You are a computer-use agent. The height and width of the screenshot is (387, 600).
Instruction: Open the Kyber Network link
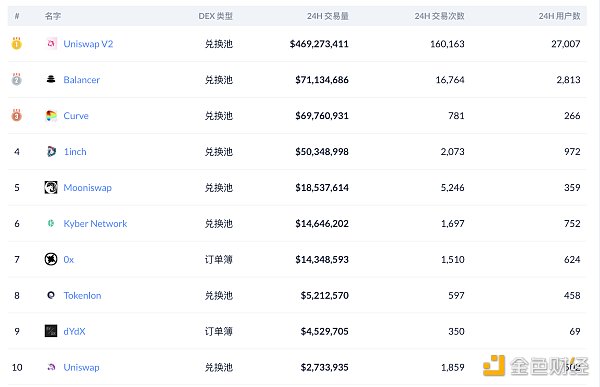point(95,224)
